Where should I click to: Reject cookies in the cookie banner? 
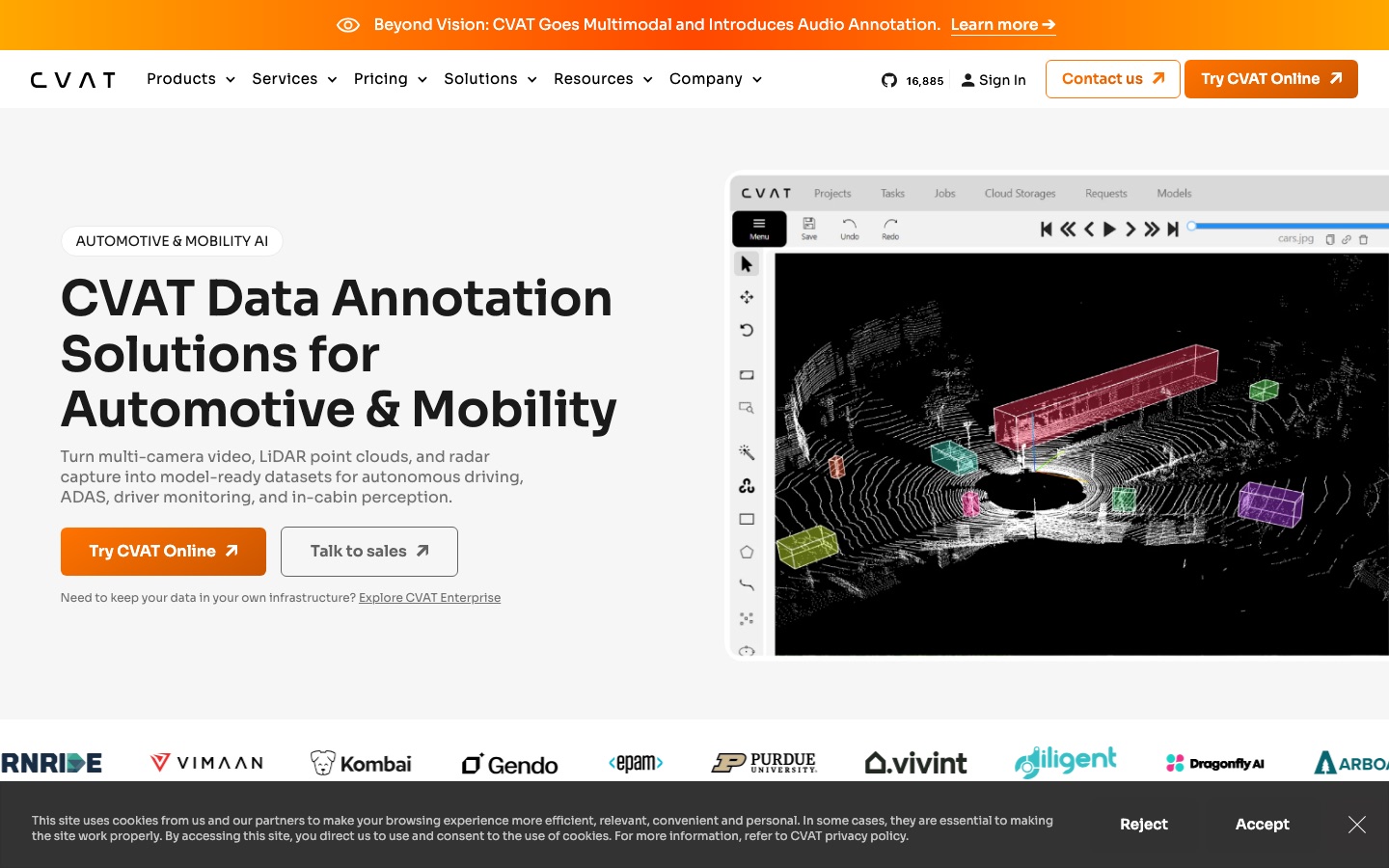1143,825
